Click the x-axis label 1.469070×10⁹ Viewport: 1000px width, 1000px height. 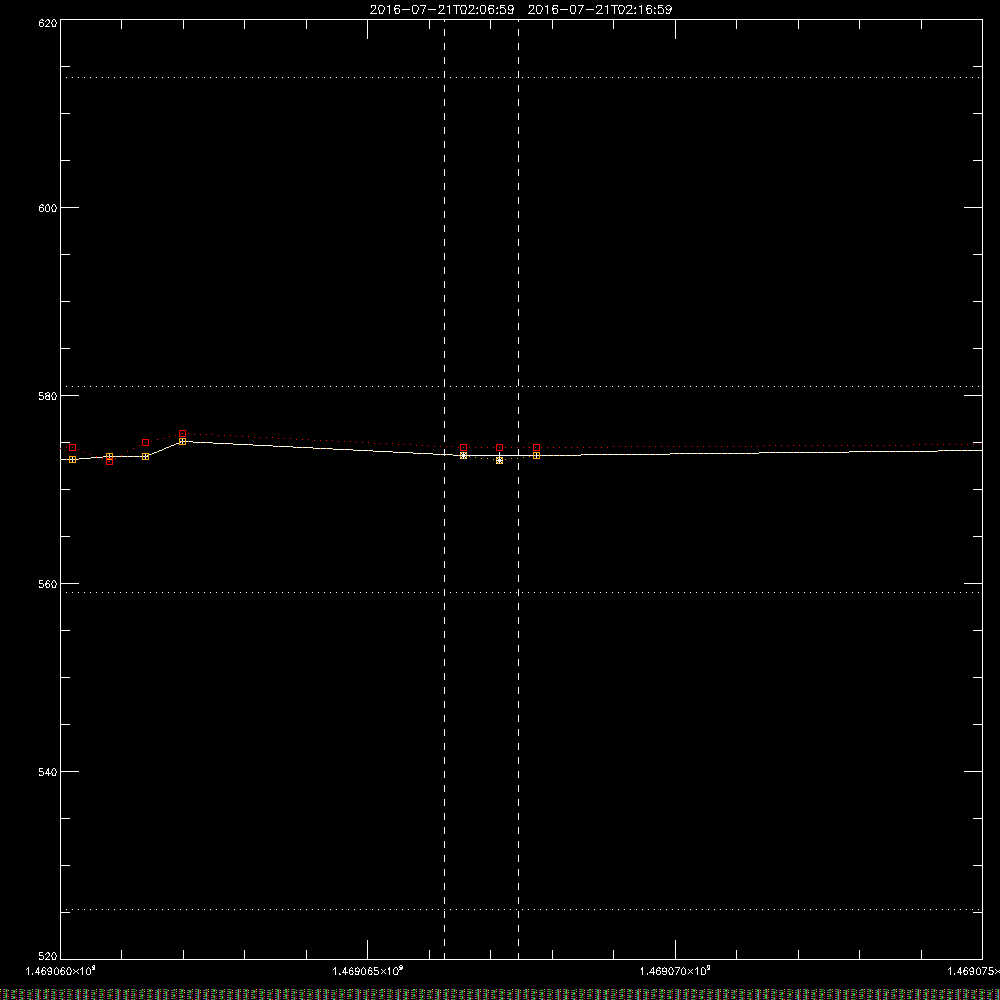(x=675, y=971)
